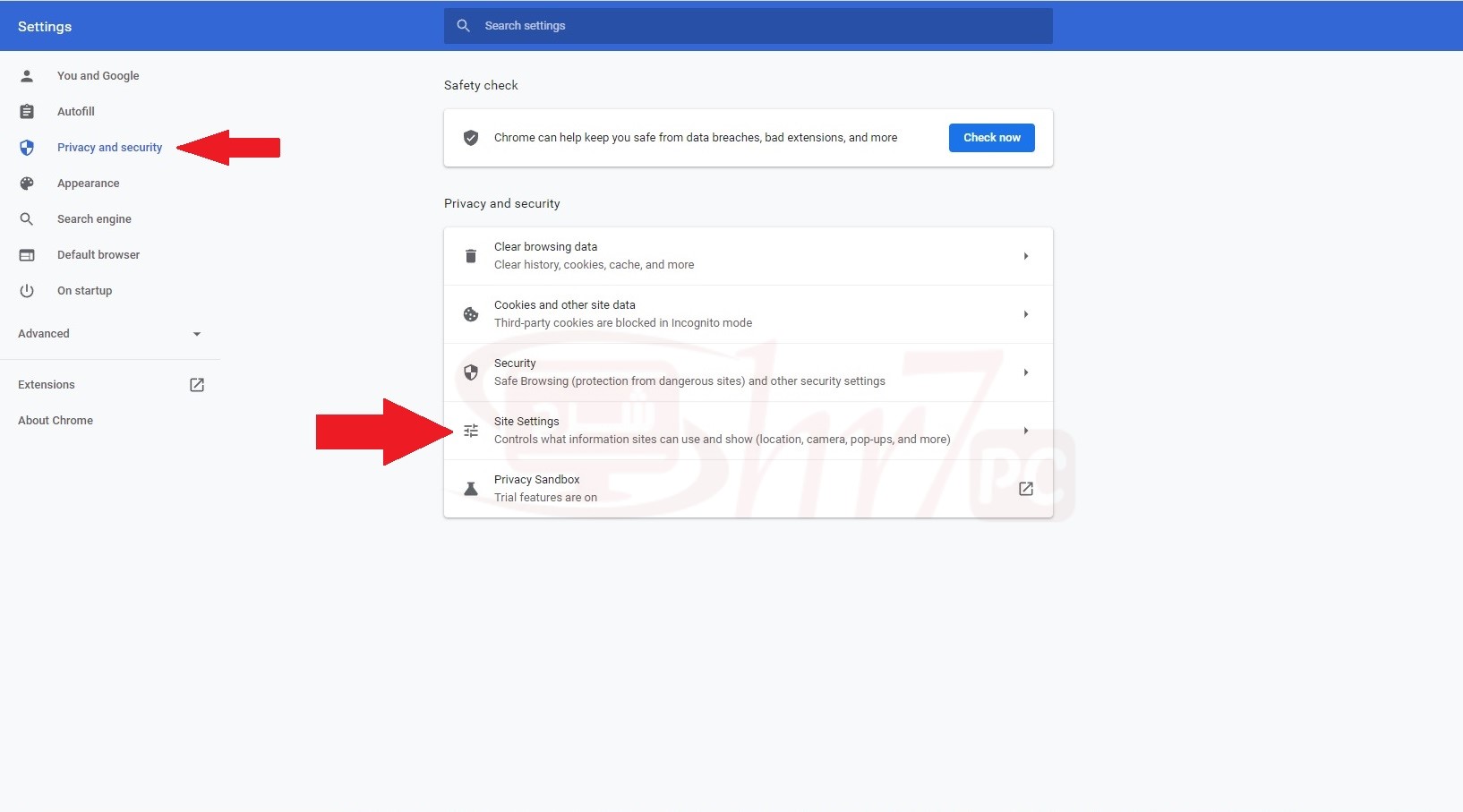Image resolution: width=1463 pixels, height=812 pixels.
Task: Go to Default browser settings
Action: pos(98,255)
